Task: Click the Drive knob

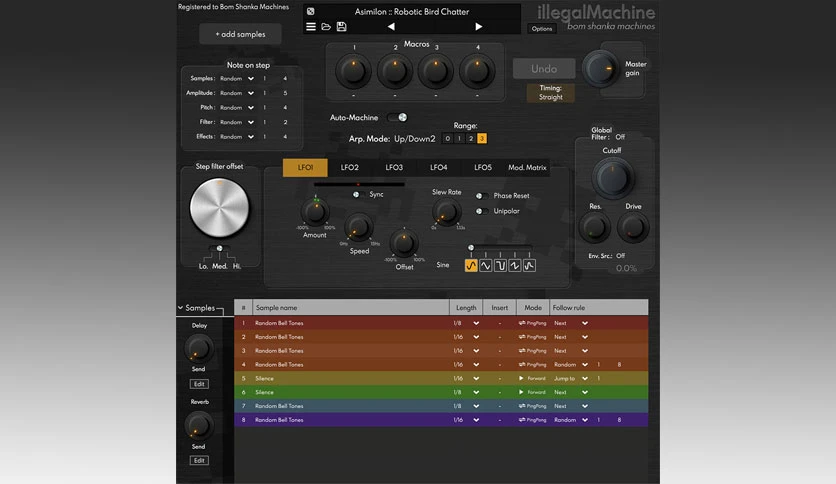Action: tap(633, 227)
